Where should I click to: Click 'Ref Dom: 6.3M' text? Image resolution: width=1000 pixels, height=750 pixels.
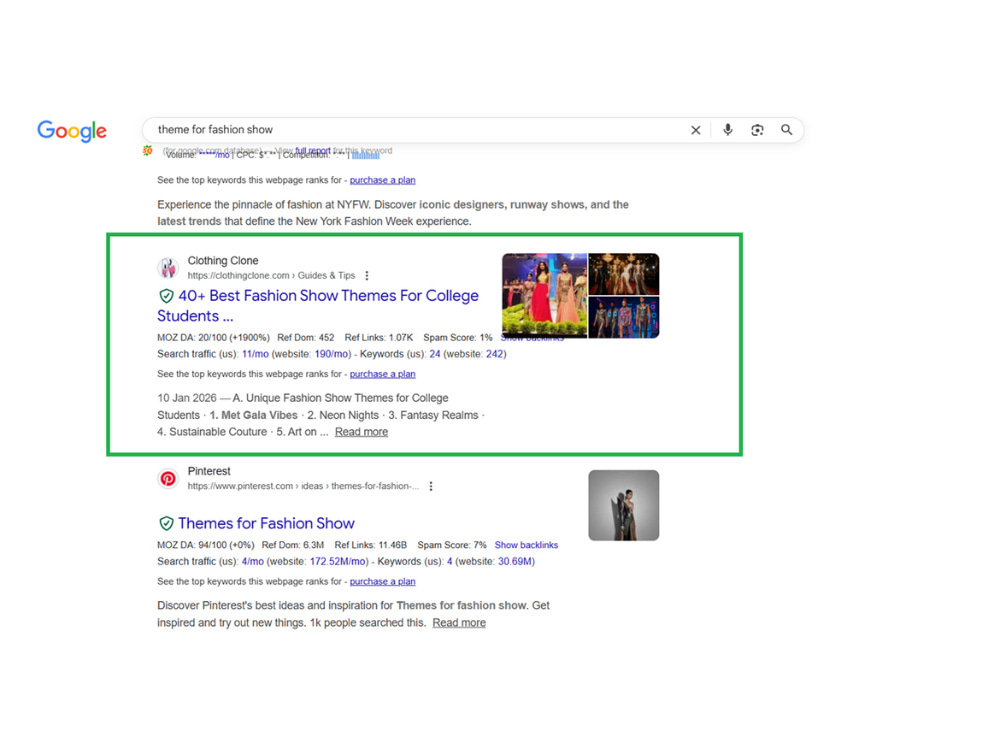(x=293, y=545)
